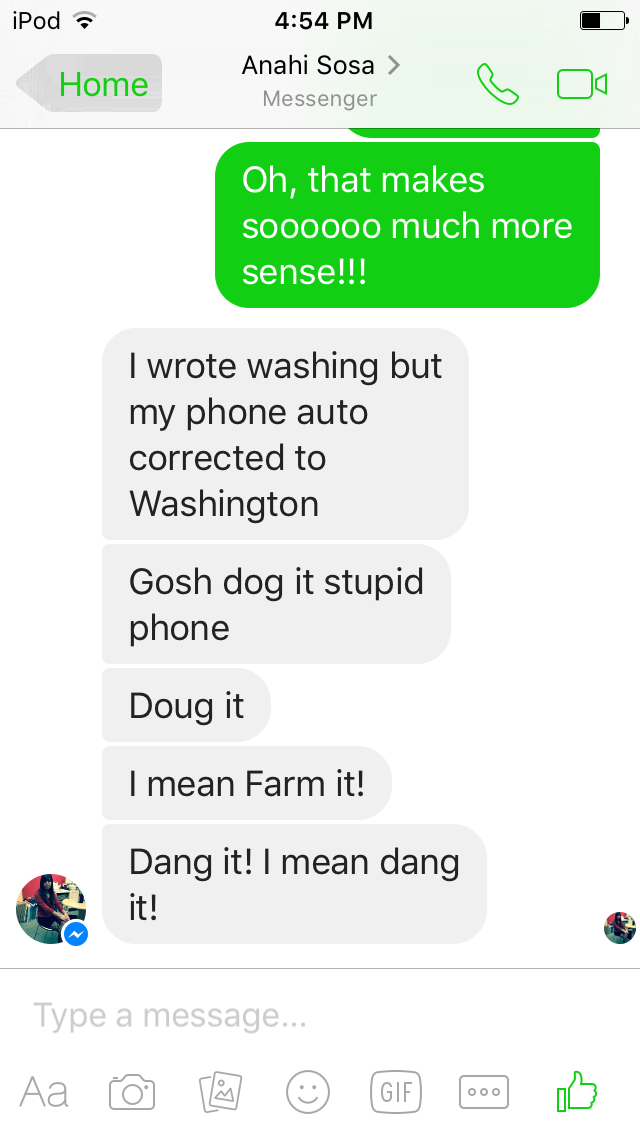Tap the "I mean Farm it!" message

(x=246, y=783)
